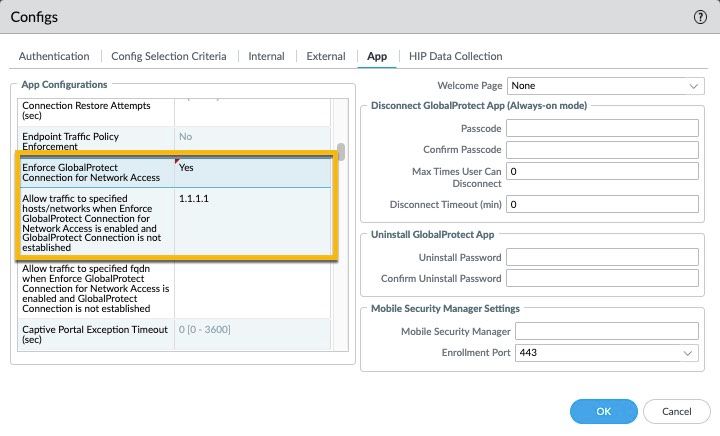Click the help question mark icon
Screen dimensions: 720x436
[x=700, y=17]
